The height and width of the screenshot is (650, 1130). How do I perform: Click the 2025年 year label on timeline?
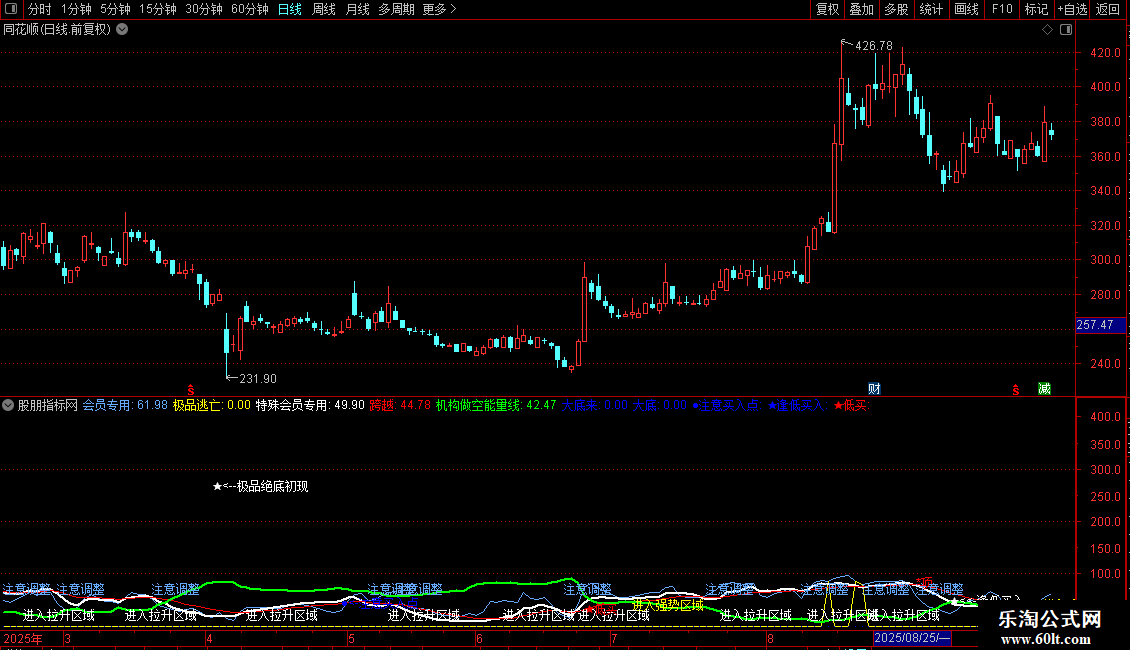pyautogui.click(x=22, y=639)
